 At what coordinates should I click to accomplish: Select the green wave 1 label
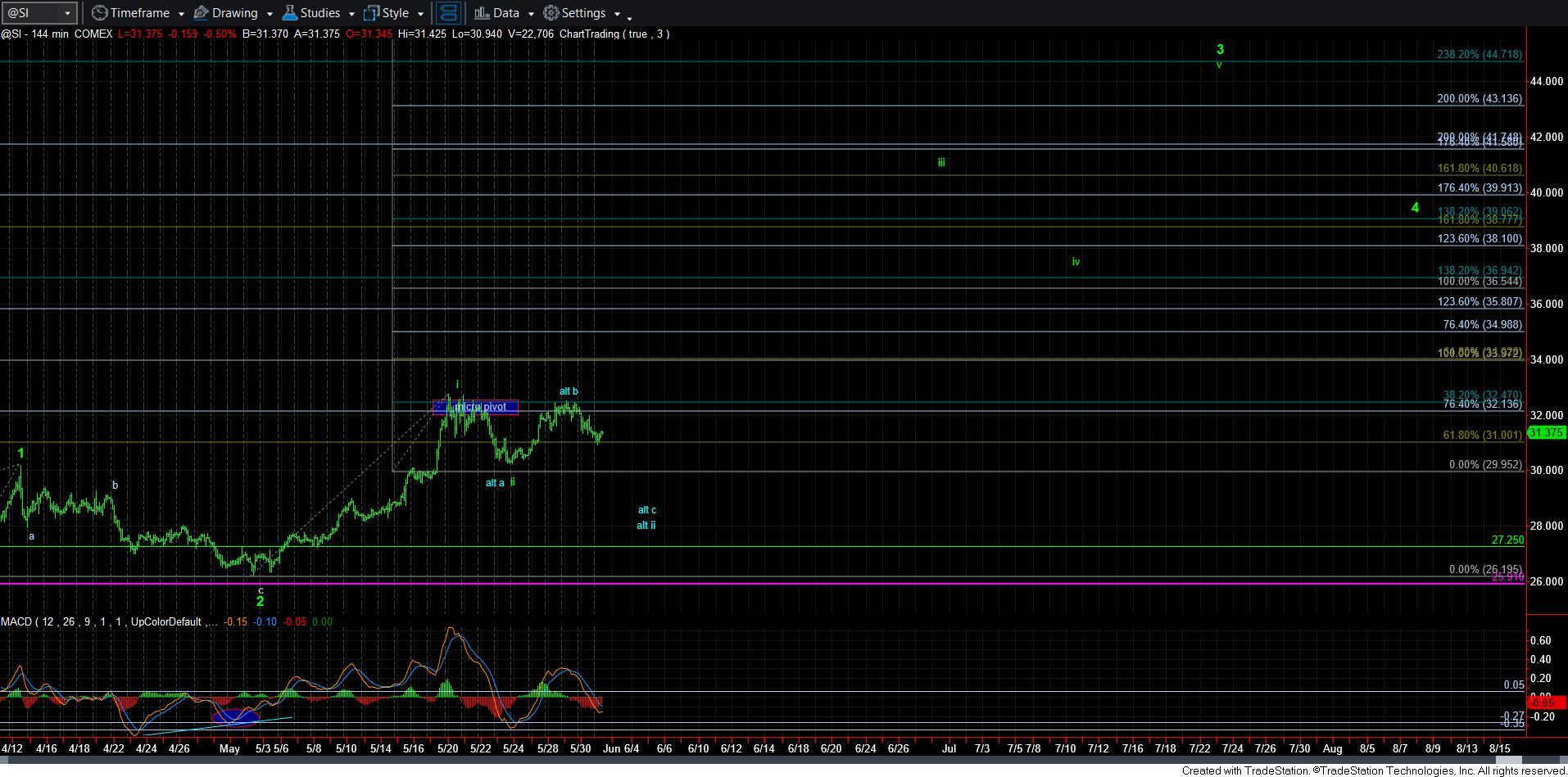(20, 454)
